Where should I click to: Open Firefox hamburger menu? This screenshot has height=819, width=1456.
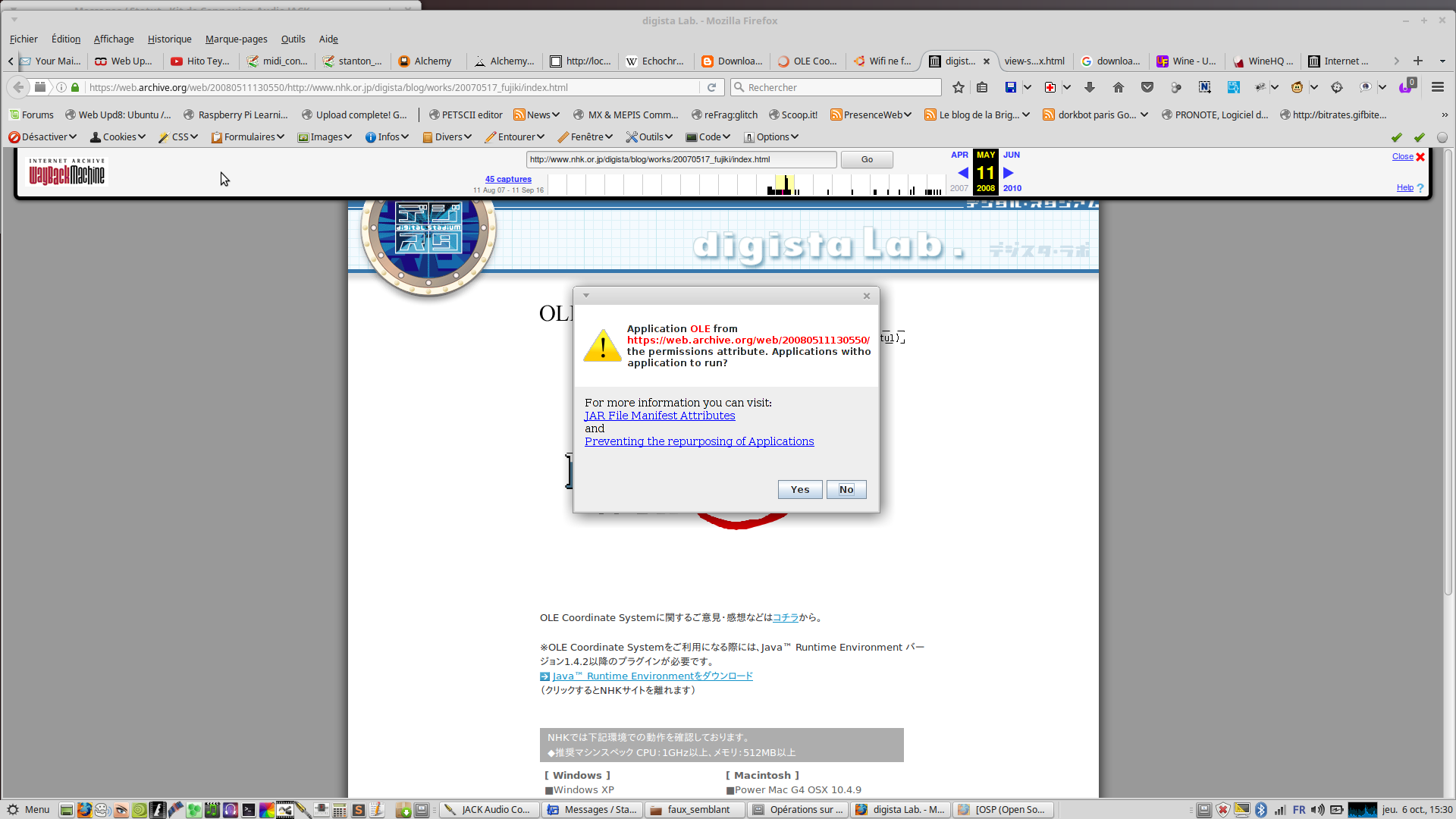pos(1437,87)
